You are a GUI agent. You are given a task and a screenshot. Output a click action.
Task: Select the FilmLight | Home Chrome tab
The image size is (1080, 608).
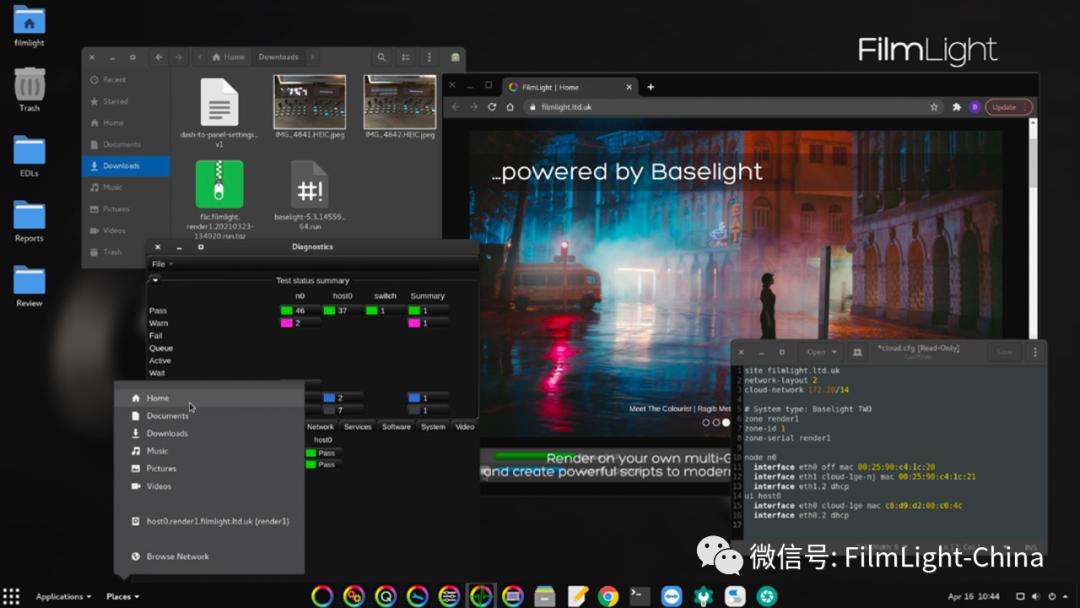pyautogui.click(x=570, y=87)
